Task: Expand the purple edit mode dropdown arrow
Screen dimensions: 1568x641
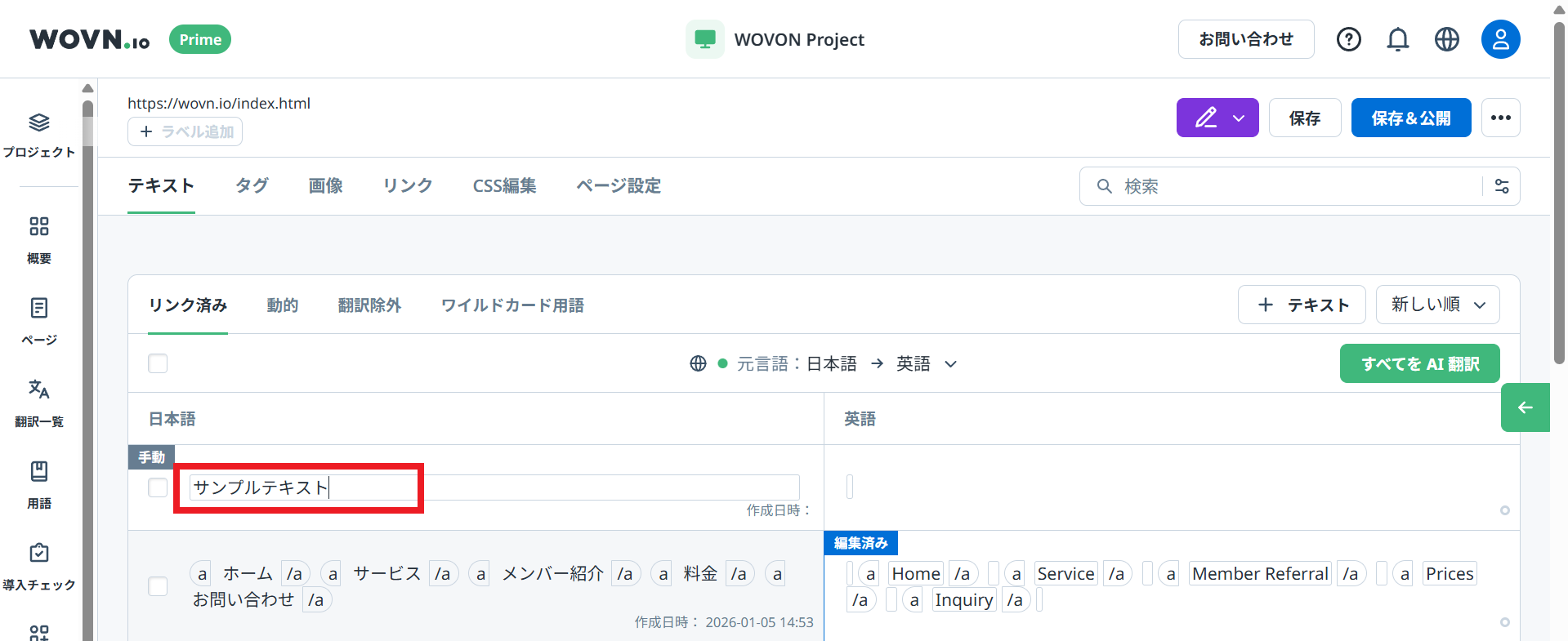Action: click(1239, 118)
